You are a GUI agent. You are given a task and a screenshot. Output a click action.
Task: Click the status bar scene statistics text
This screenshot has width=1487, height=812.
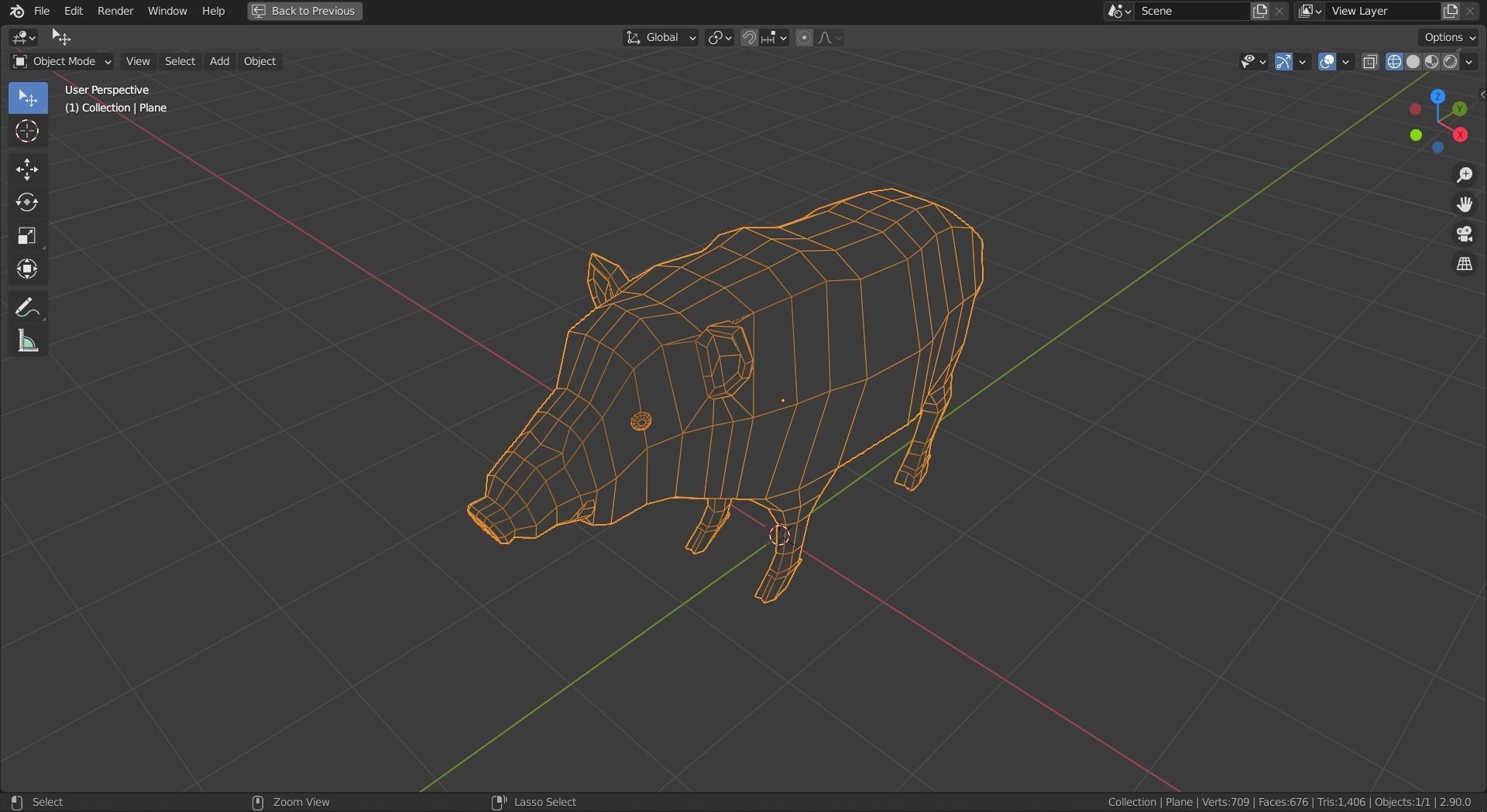point(1289,802)
